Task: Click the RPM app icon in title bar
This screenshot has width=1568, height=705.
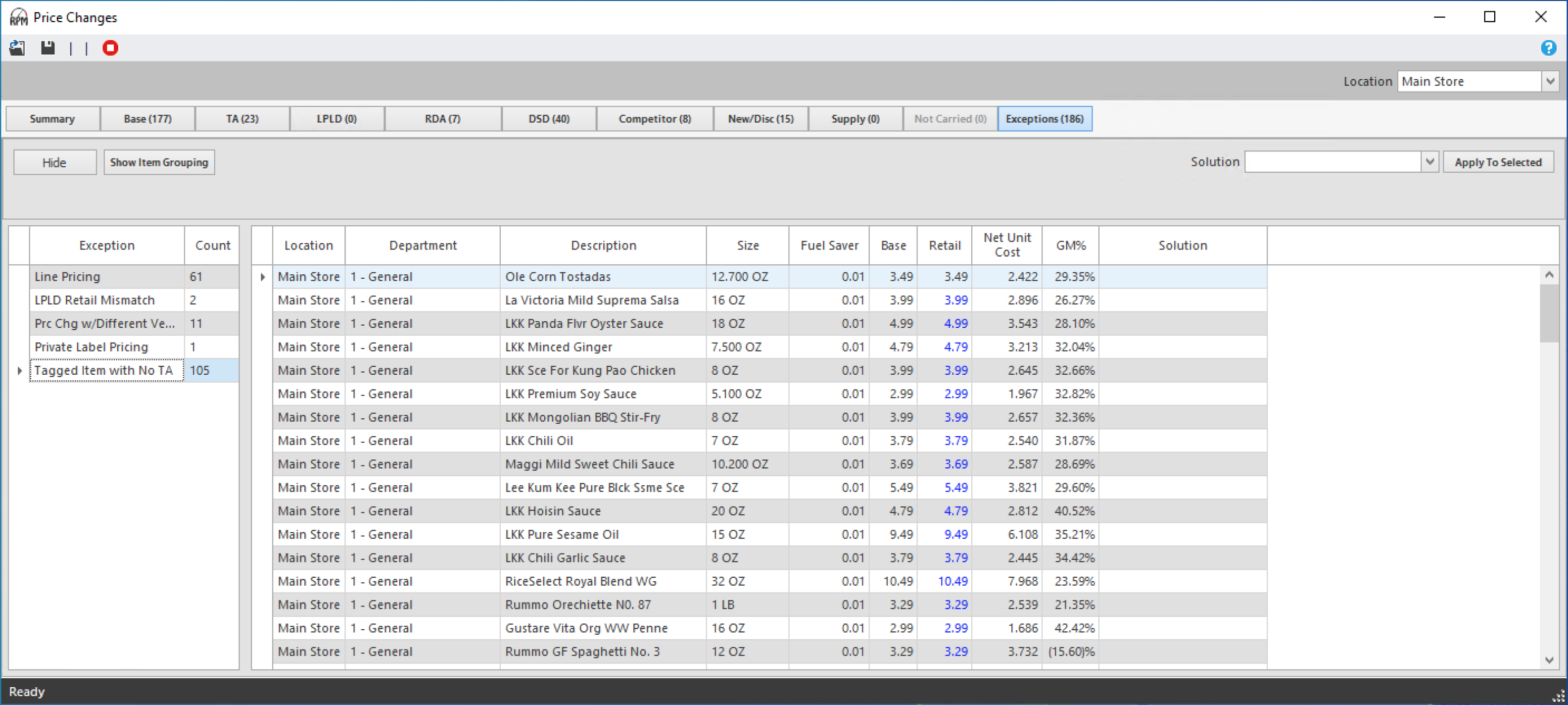Action: [18, 17]
